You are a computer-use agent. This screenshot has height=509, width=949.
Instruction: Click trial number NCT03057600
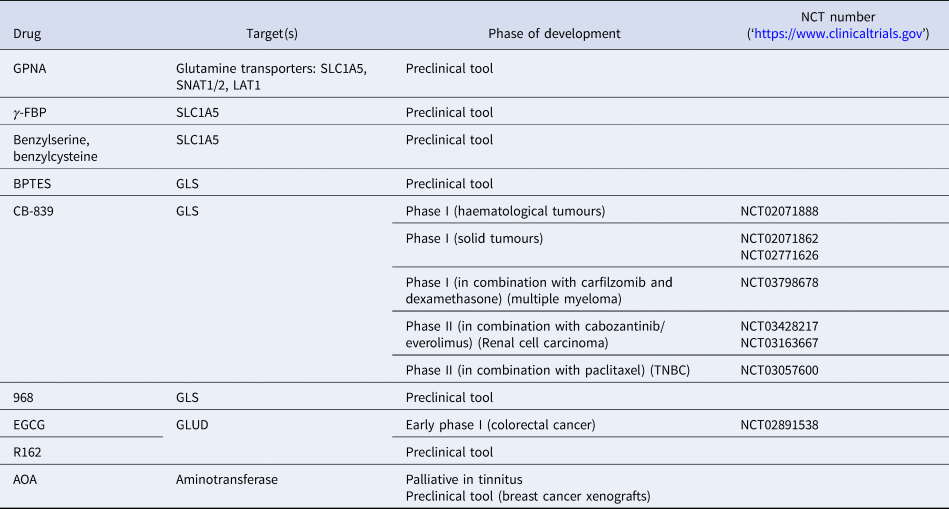[x=779, y=370]
